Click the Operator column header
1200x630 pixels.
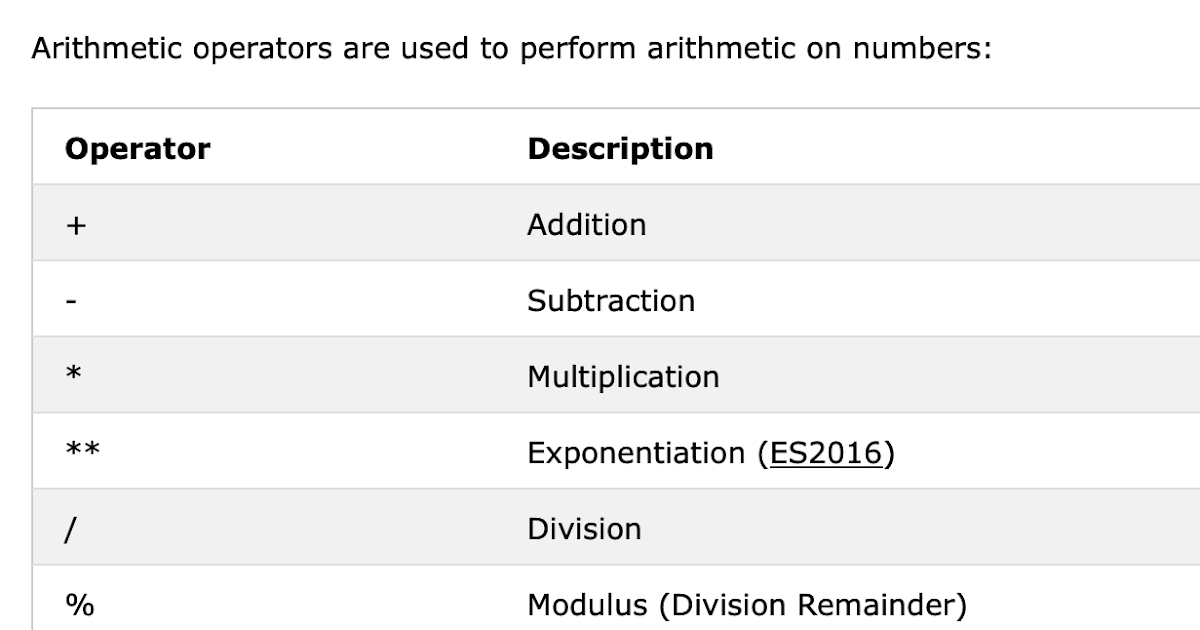(x=137, y=149)
